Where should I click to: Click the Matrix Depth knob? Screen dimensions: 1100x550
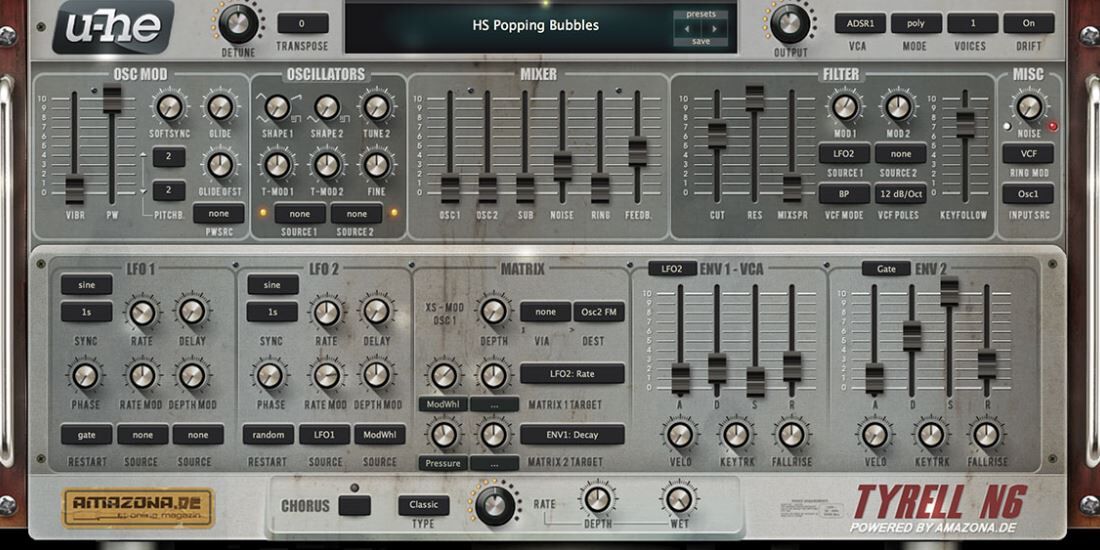click(493, 311)
